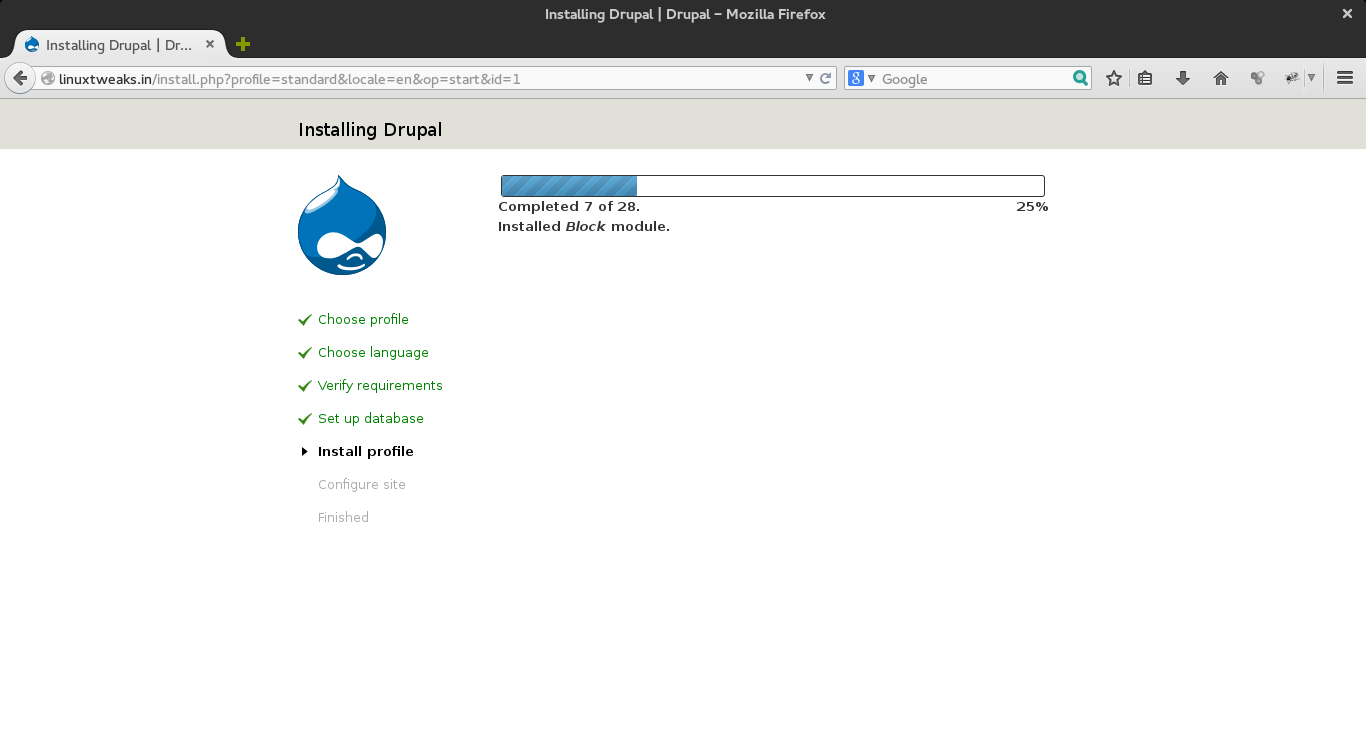Open a new tab with plus icon
The width and height of the screenshot is (1366, 740).
point(243,44)
